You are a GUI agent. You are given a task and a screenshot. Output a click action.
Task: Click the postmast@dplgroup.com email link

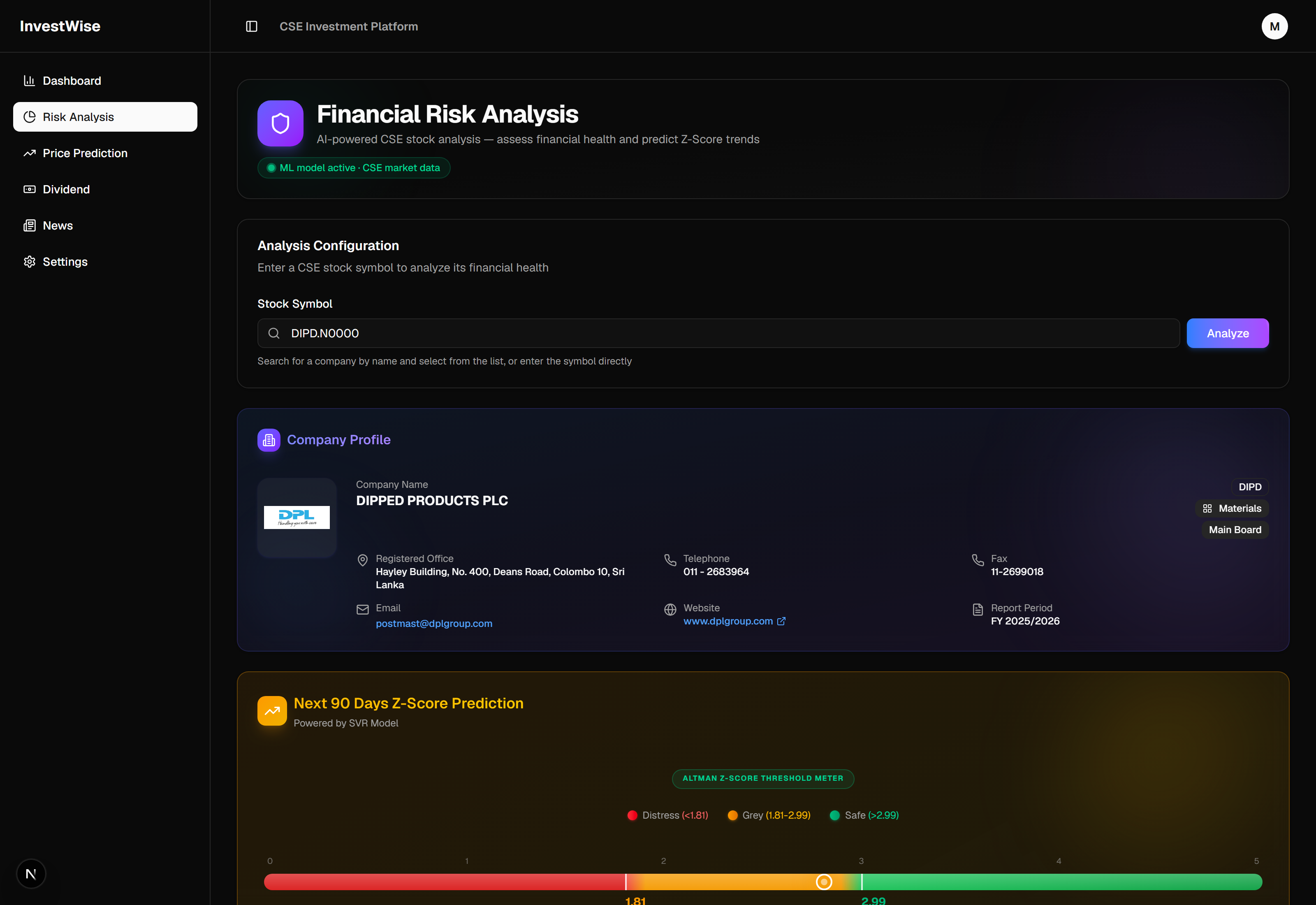pyautogui.click(x=434, y=624)
